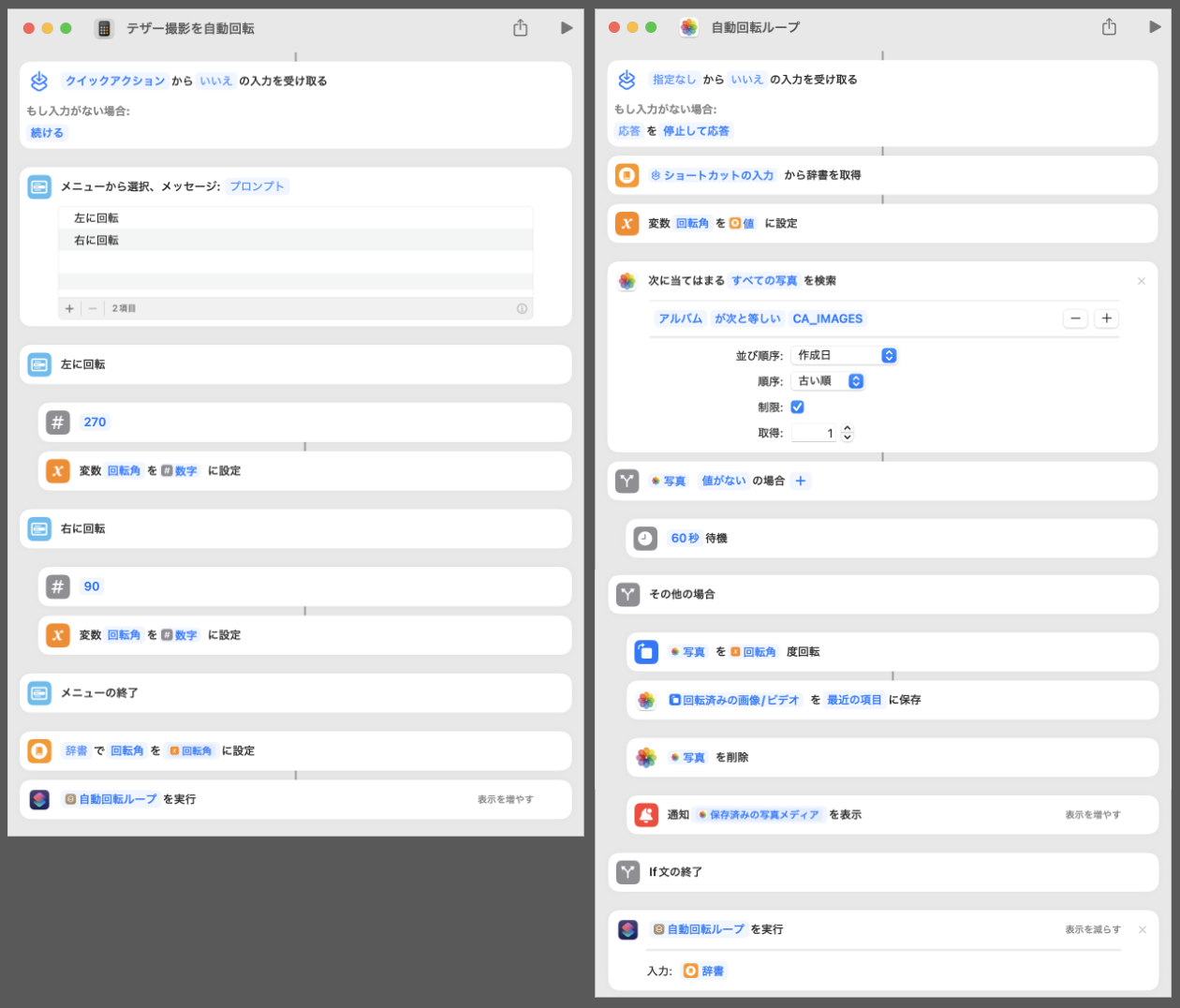The height and width of the screenshot is (1008, 1180).
Task: Click the menu icon on 左に回転 case
Action: click(x=39, y=364)
